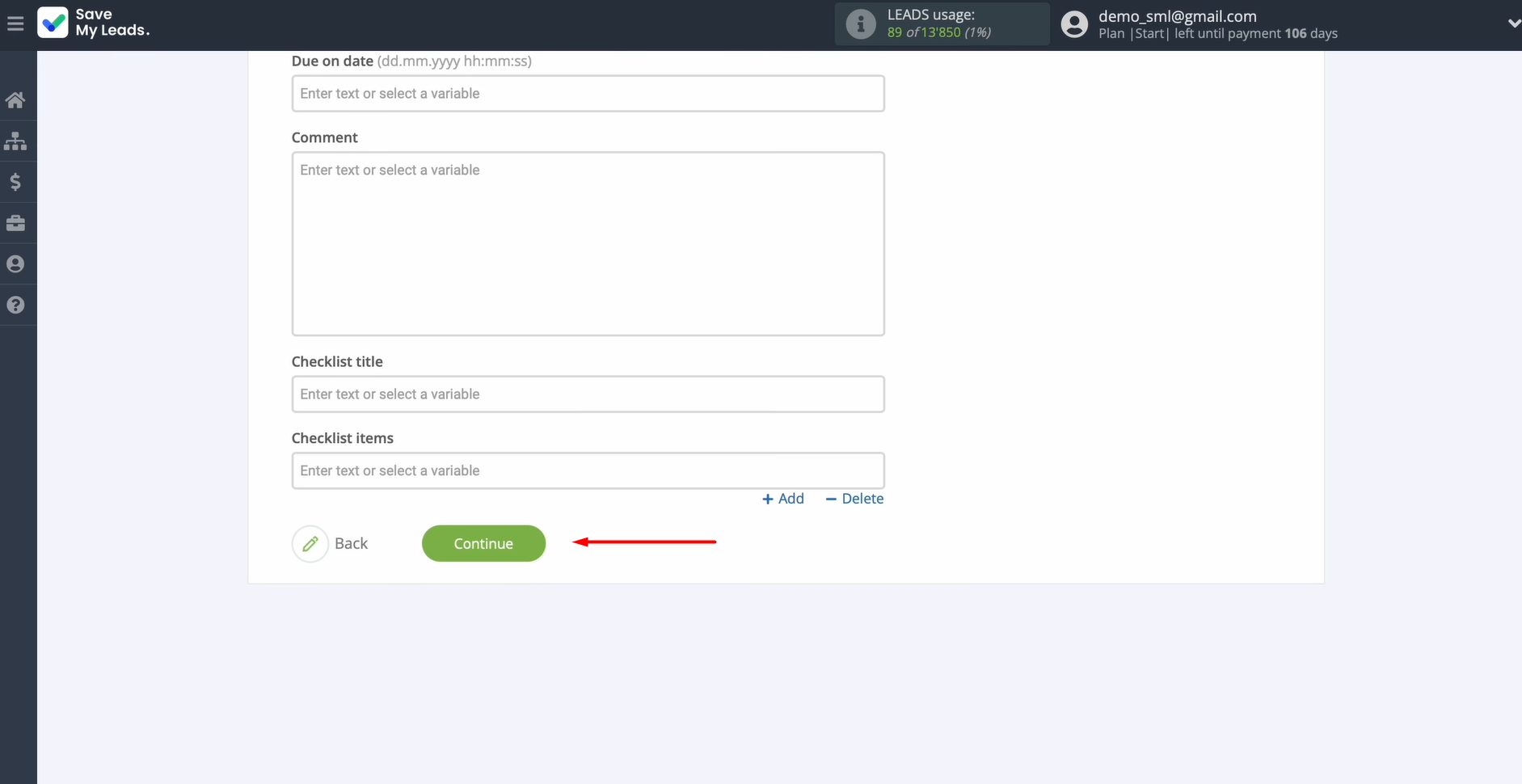Click the SaveMyLeads checkmark logo
This screenshot has width=1522, height=784.
53,23
